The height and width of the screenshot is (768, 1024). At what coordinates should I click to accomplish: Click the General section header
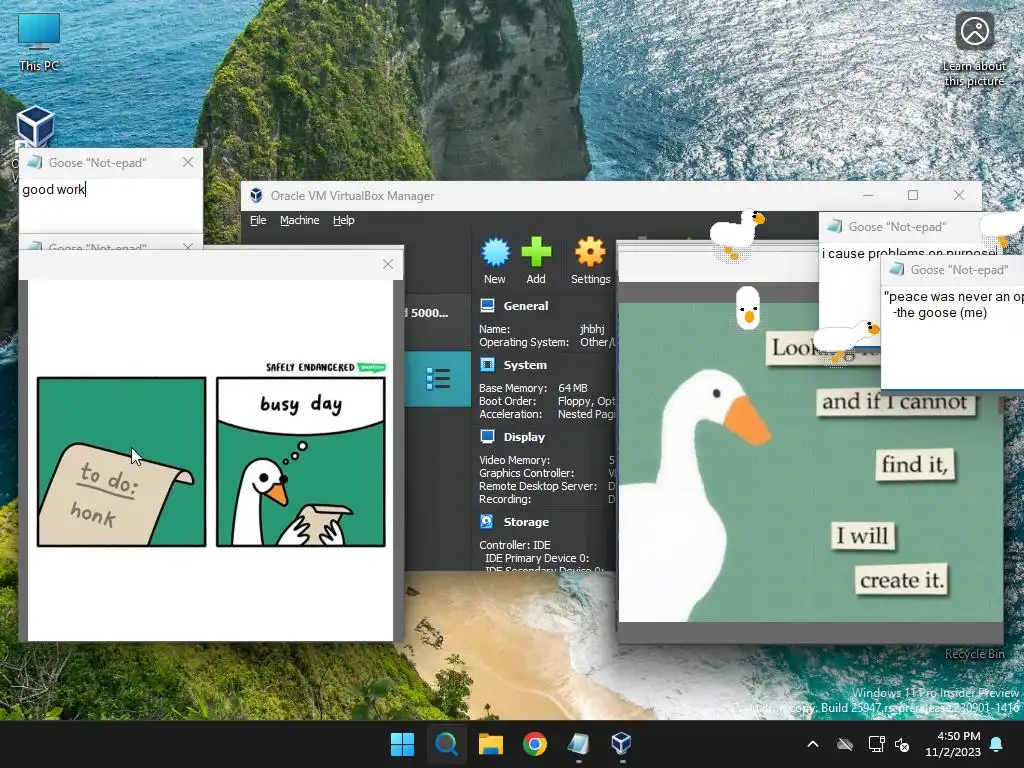click(526, 306)
